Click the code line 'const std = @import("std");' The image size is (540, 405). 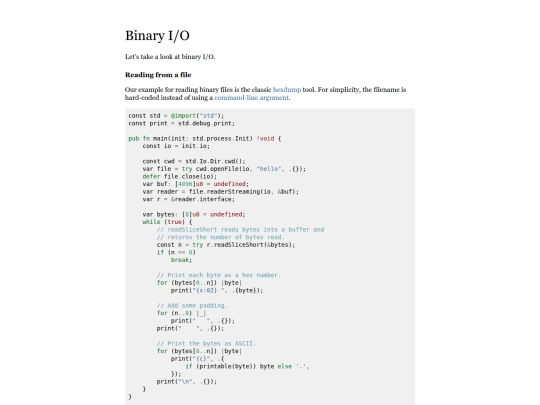pos(176,116)
